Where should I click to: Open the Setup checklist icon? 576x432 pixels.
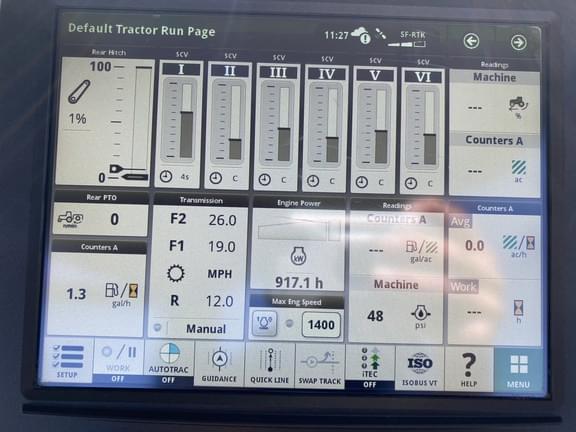point(67,360)
